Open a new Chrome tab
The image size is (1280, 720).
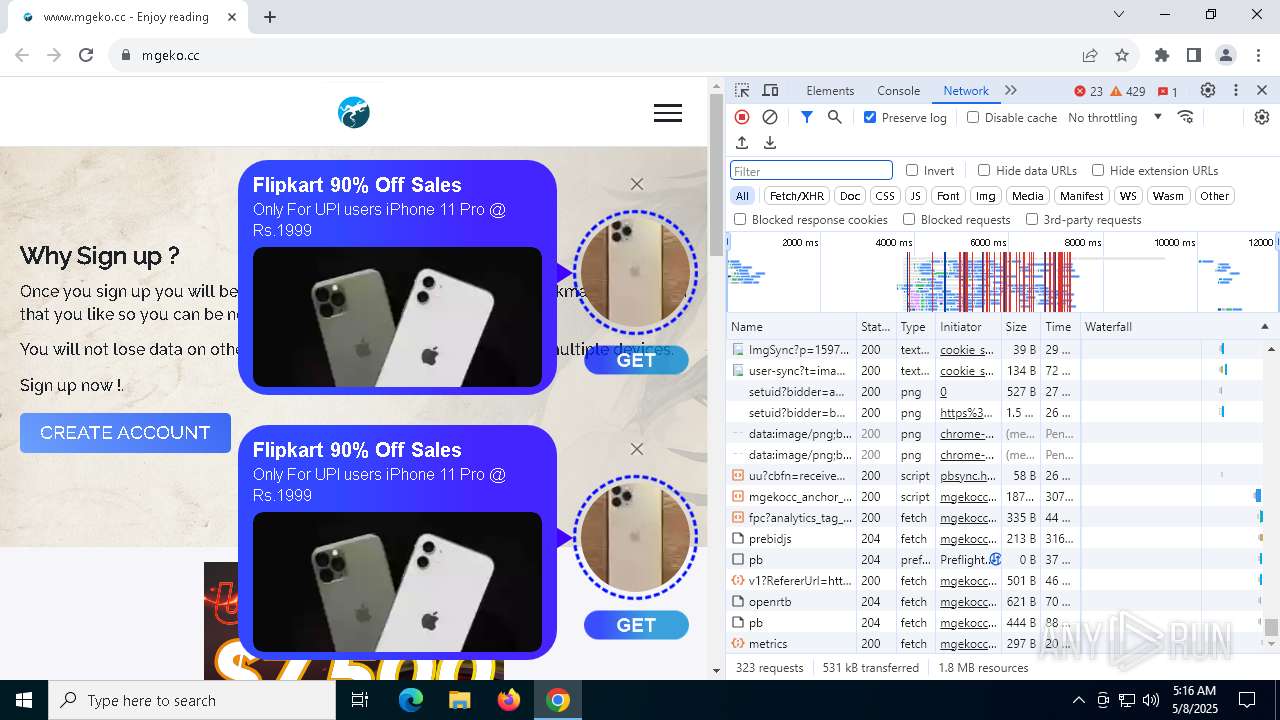coord(270,17)
